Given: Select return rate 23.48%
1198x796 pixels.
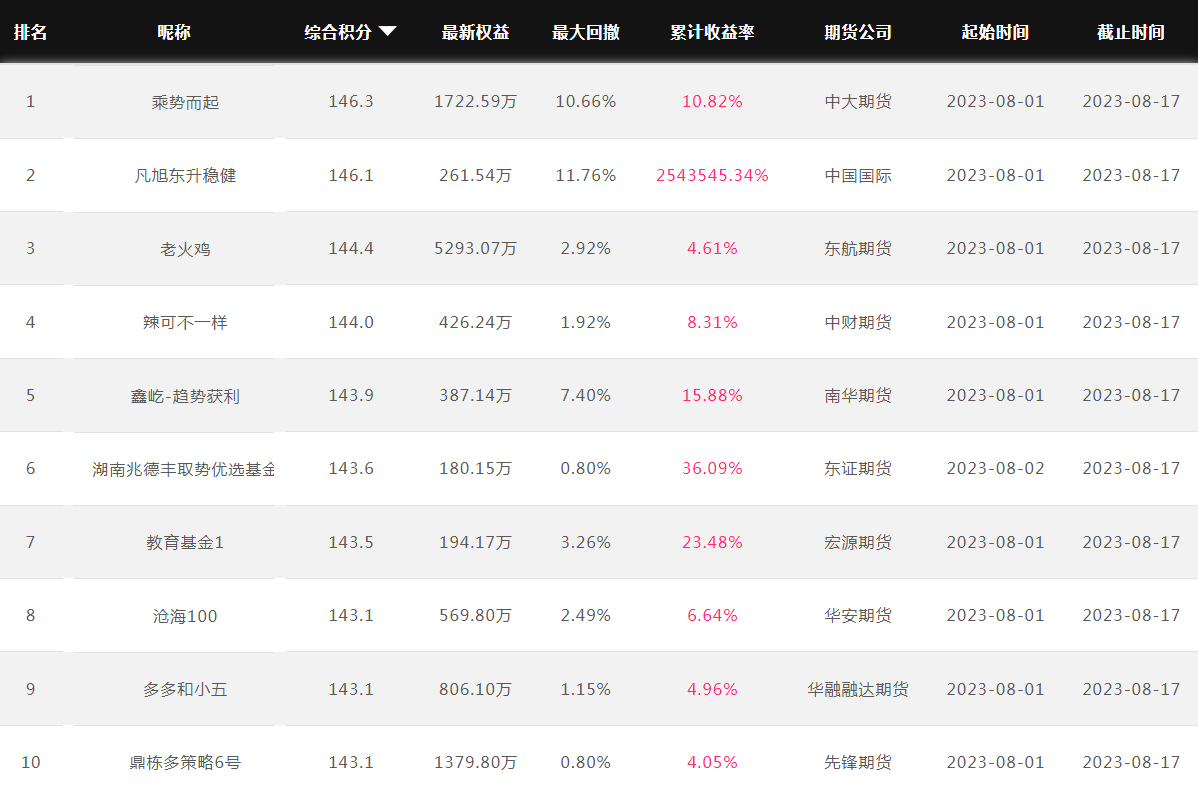Looking at the screenshot, I should point(712,542).
